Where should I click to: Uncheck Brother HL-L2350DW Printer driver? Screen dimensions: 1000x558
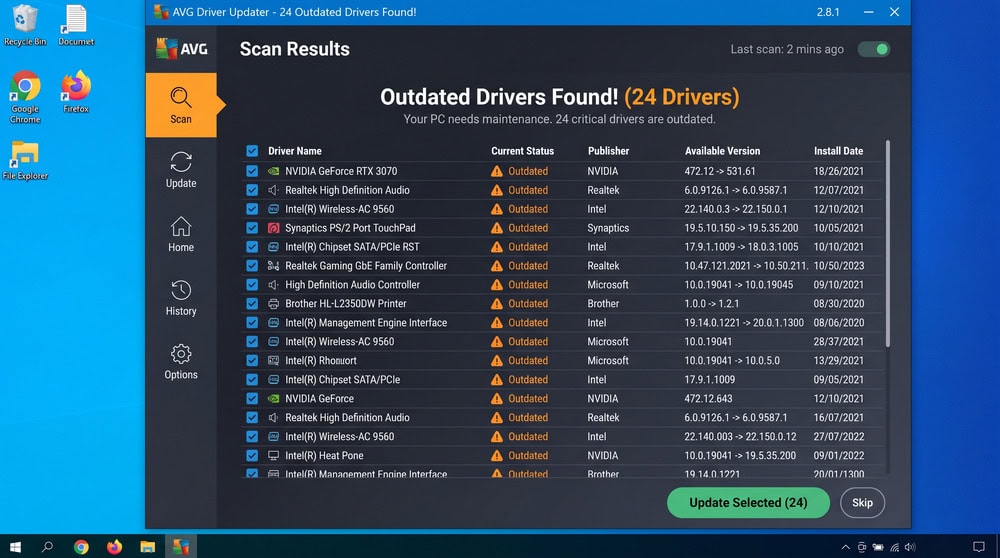click(x=252, y=304)
